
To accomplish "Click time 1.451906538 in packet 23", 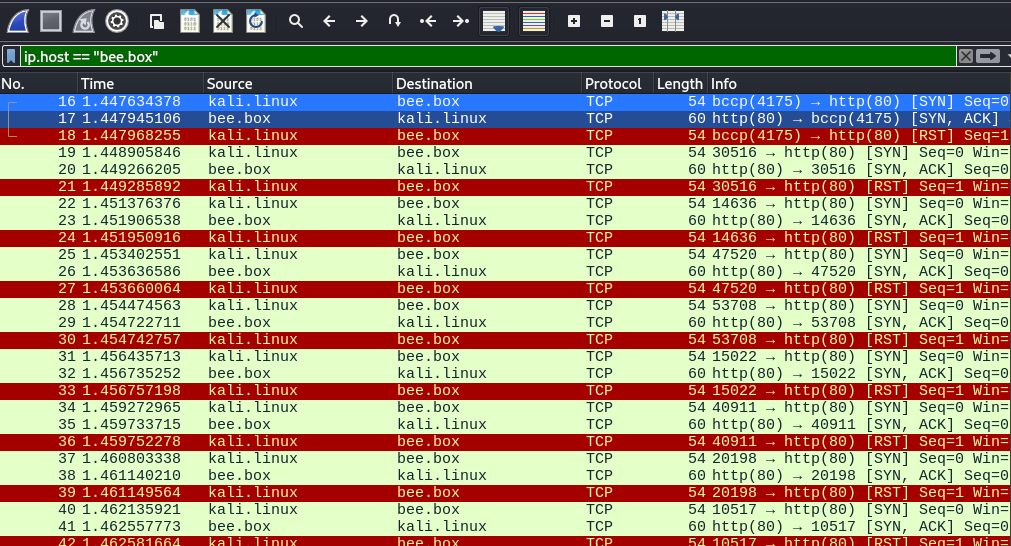I will tap(132, 220).
